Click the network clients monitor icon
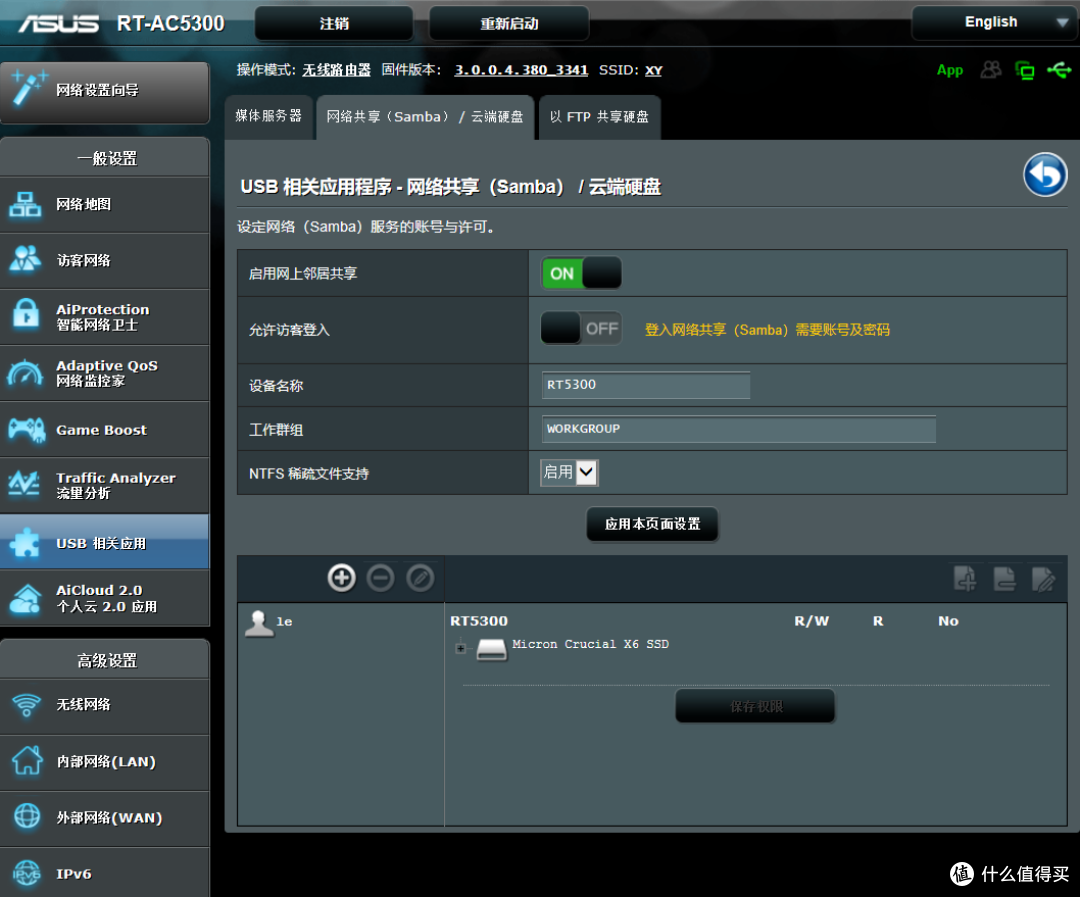Viewport: 1080px width, 897px height. (x=1025, y=70)
